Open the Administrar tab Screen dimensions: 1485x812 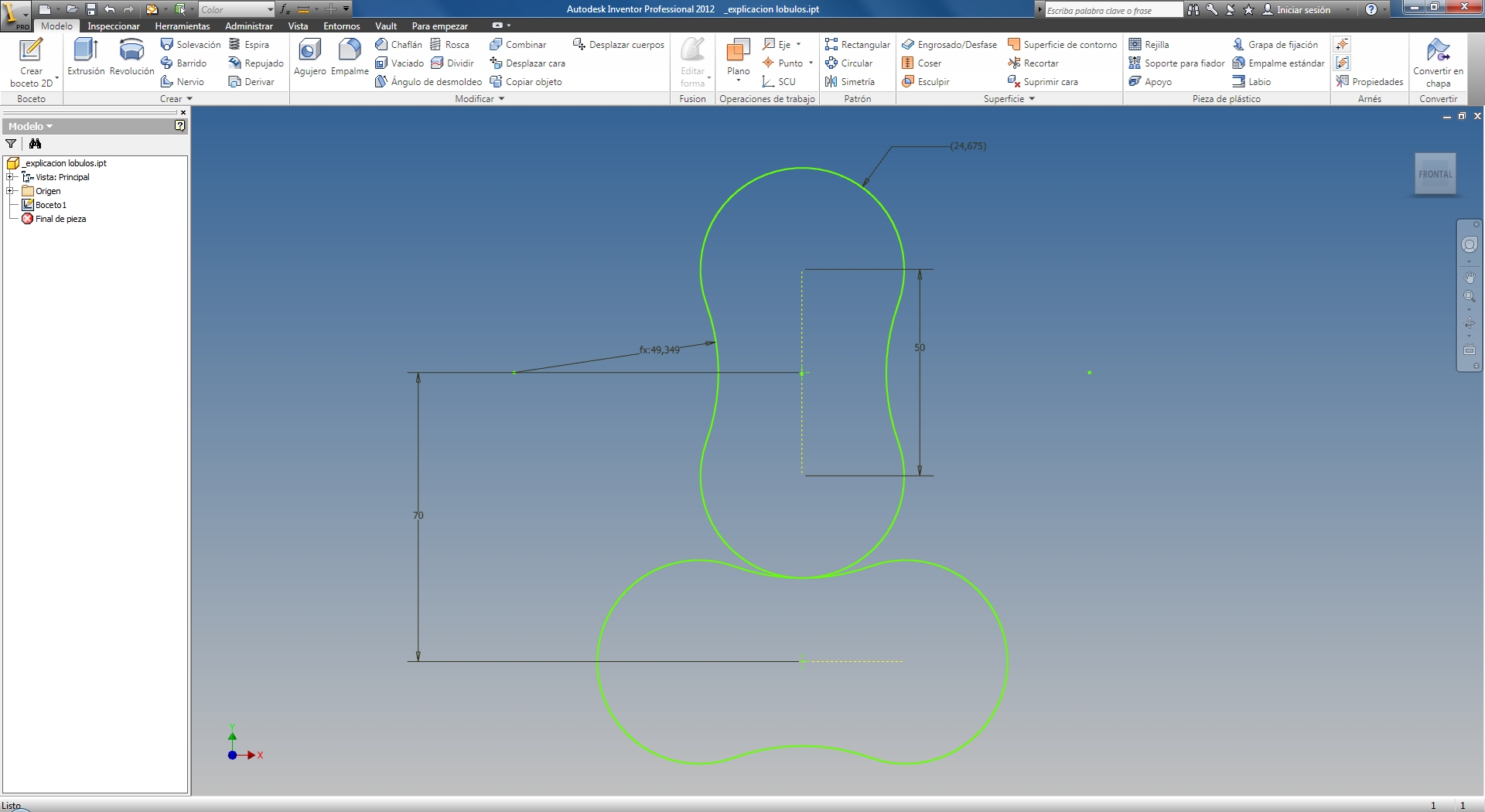(x=249, y=26)
